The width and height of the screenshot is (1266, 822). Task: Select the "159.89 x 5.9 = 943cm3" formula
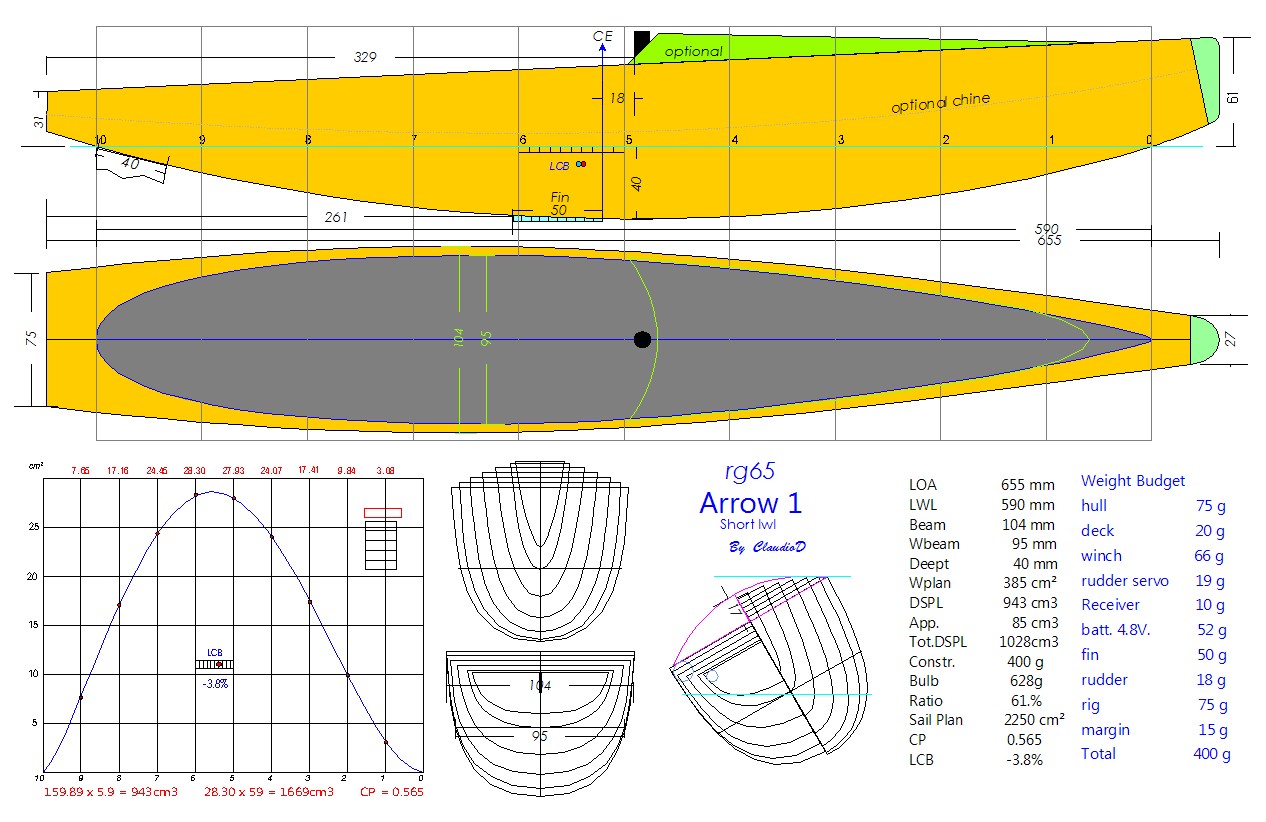click(111, 793)
